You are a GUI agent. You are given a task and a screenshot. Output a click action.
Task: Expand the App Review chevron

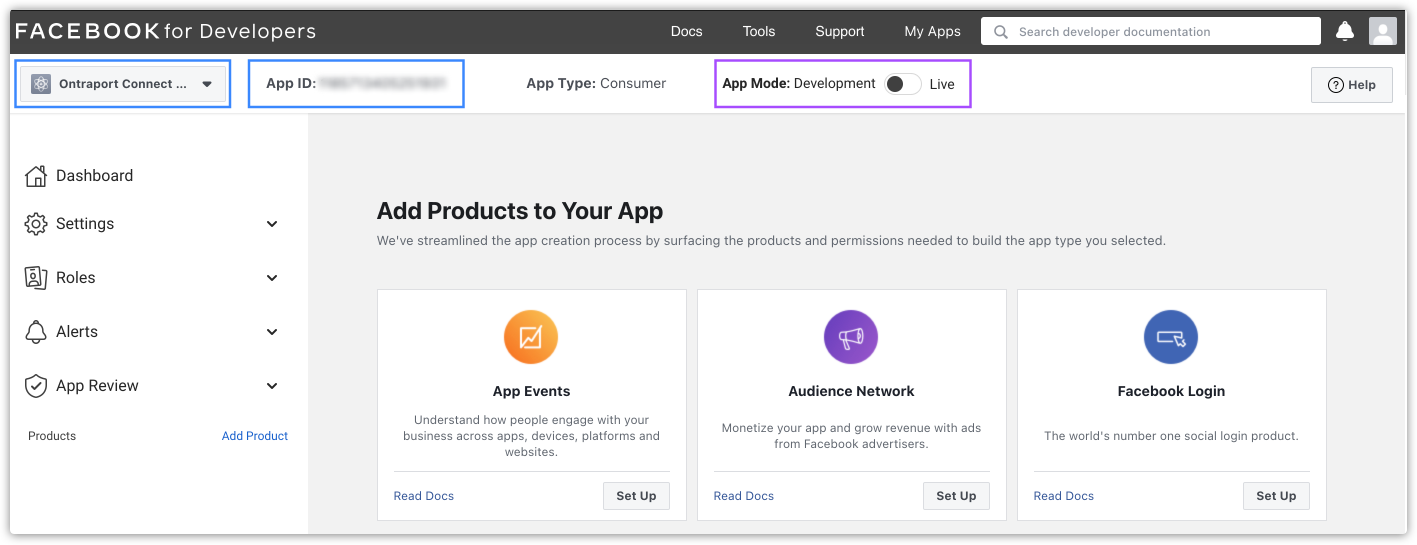pyautogui.click(x=272, y=386)
